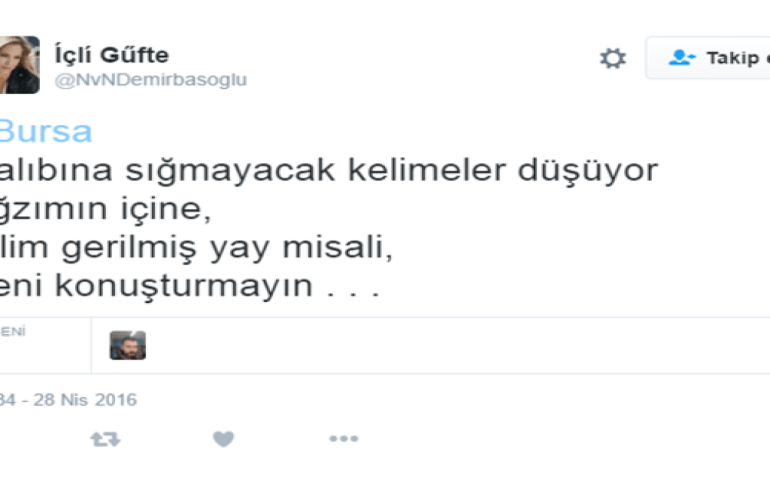Image resolution: width=770 pixels, height=485 pixels.
Task: View the bearded liker's avatar
Action: (128, 345)
